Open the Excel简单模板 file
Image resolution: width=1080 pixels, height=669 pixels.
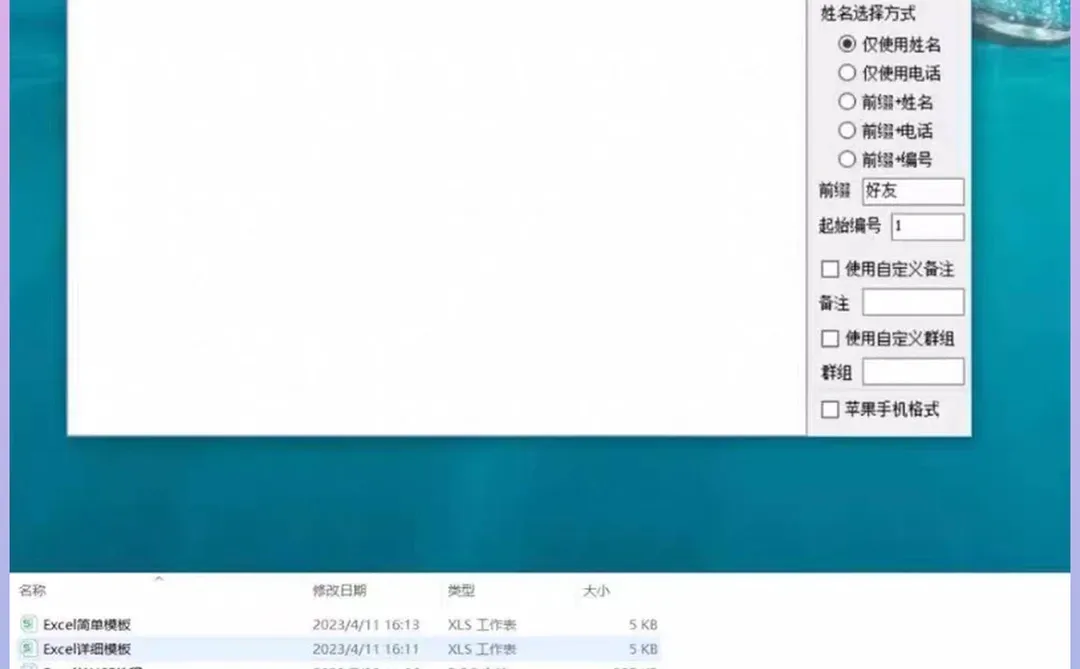pyautogui.click(x=89, y=624)
